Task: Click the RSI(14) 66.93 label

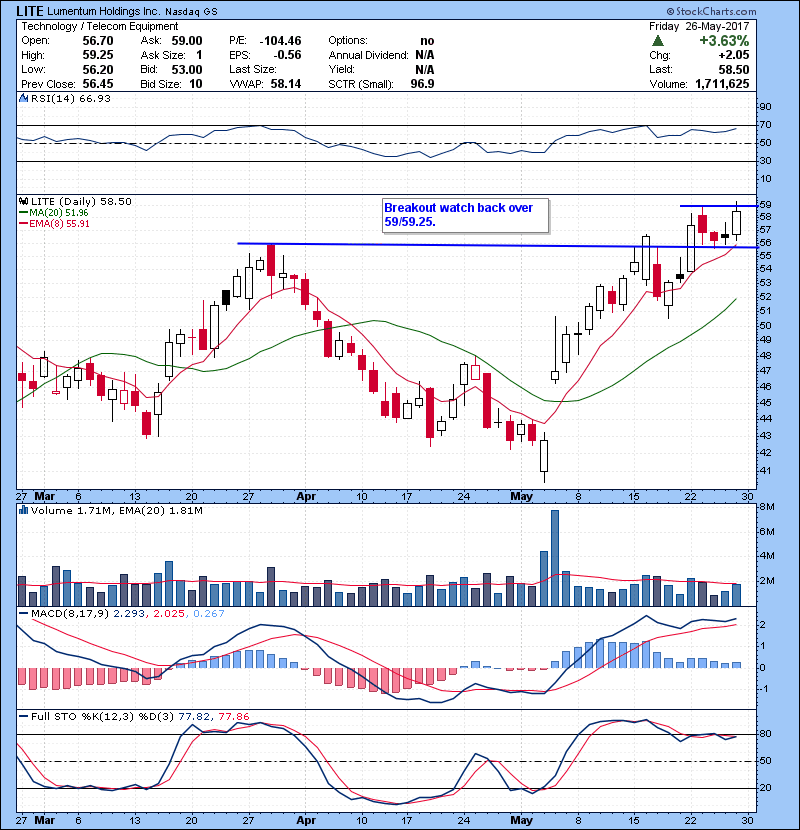Action: (70, 98)
